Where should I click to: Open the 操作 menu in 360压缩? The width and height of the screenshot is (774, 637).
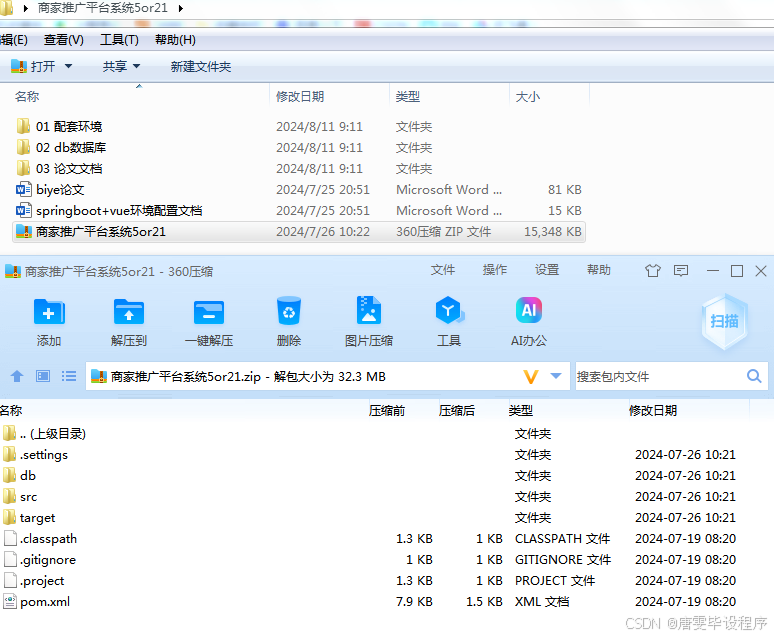tap(495, 270)
